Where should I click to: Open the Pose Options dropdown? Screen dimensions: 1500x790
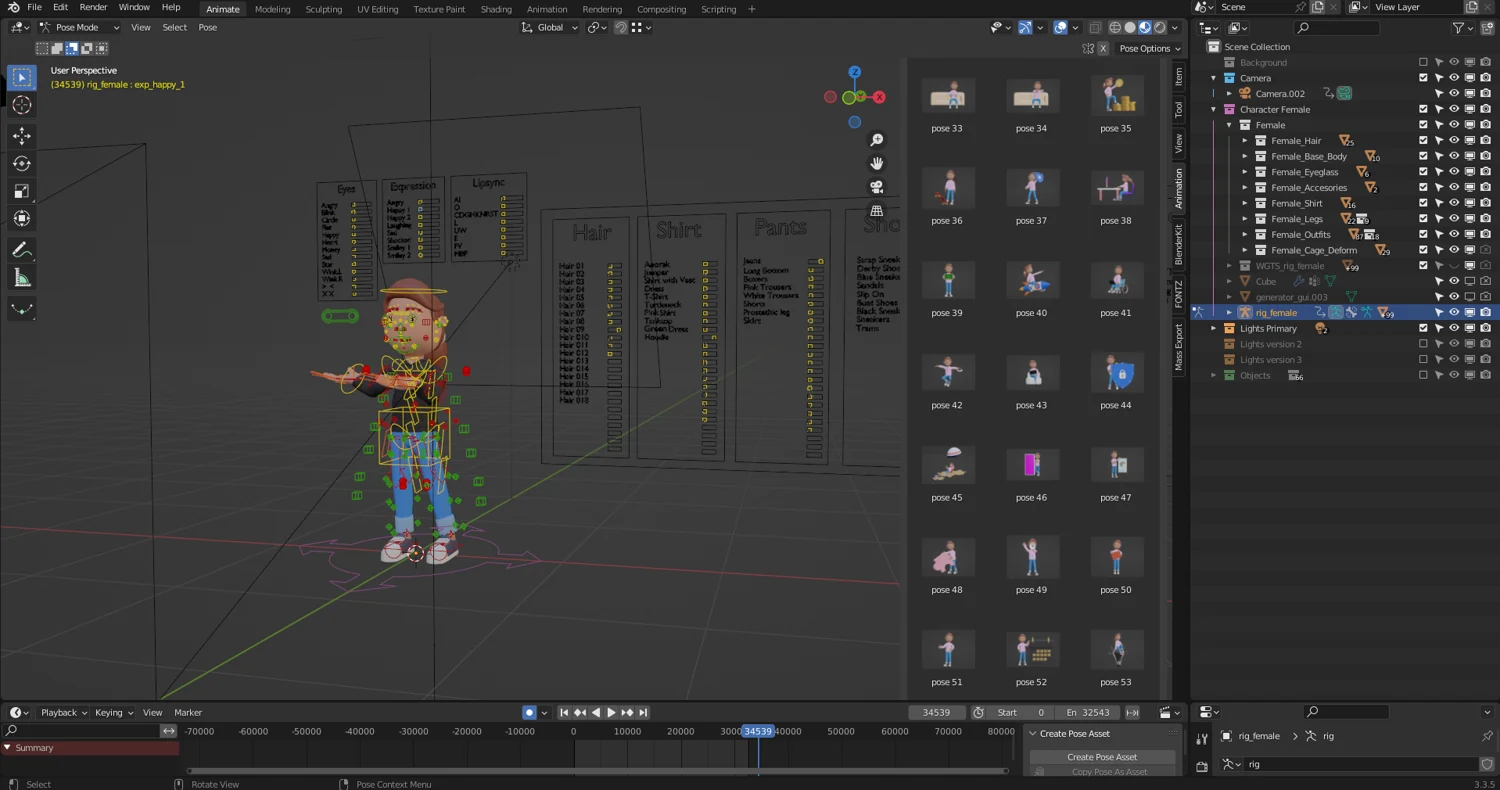pyautogui.click(x=1150, y=48)
